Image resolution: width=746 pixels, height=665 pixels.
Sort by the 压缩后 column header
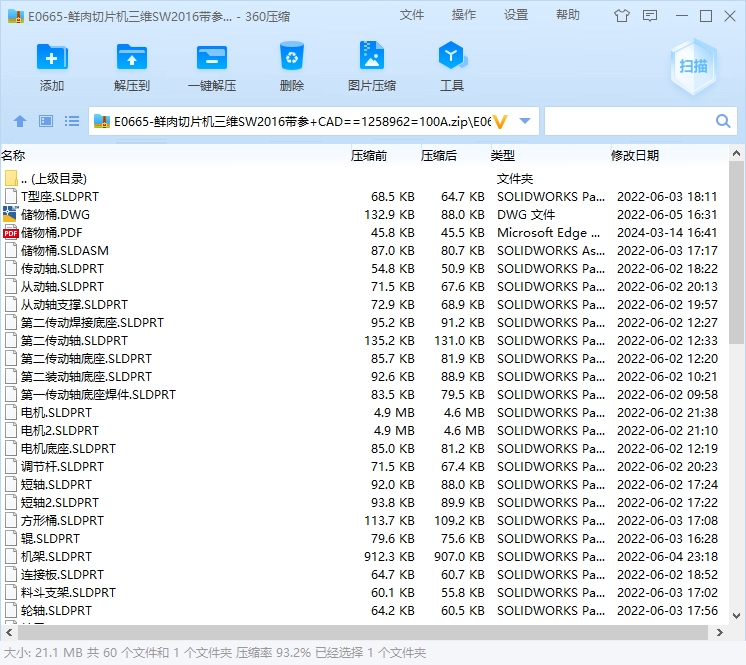(439, 156)
